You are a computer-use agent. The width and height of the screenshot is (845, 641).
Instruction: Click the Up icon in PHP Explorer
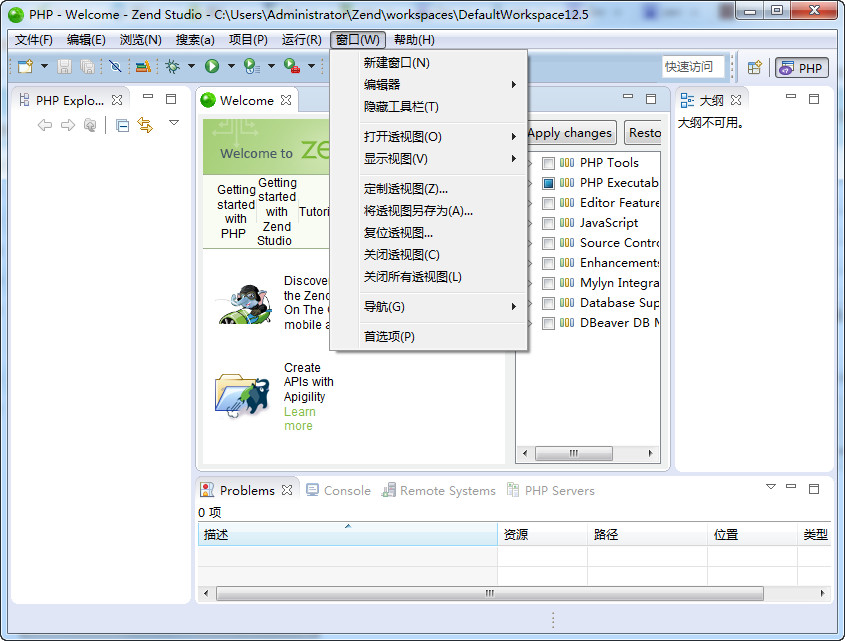[90, 126]
